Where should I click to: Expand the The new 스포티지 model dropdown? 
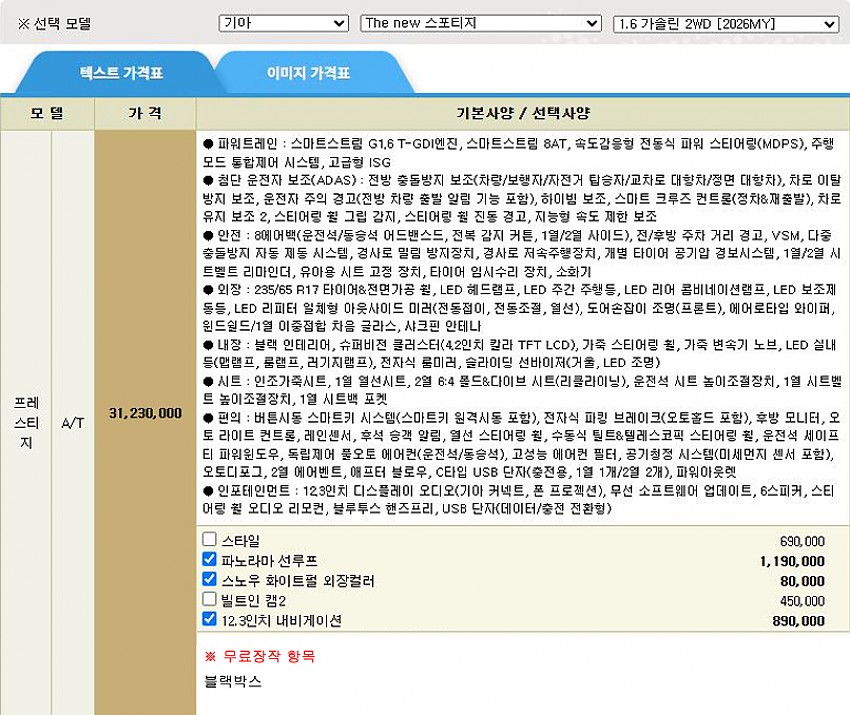[x=480, y=22]
